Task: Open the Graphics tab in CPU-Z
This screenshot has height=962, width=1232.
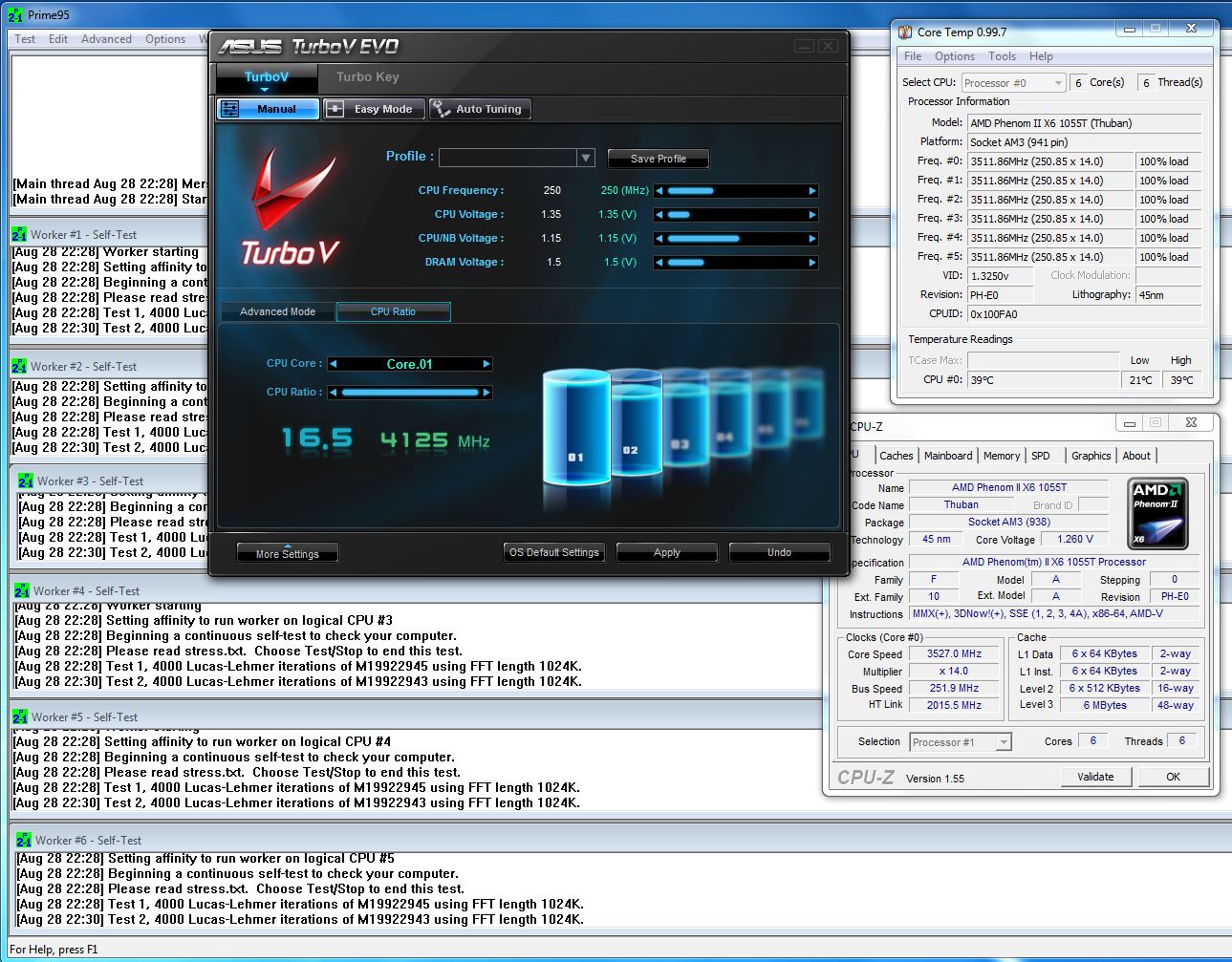Action: pyautogui.click(x=1091, y=456)
